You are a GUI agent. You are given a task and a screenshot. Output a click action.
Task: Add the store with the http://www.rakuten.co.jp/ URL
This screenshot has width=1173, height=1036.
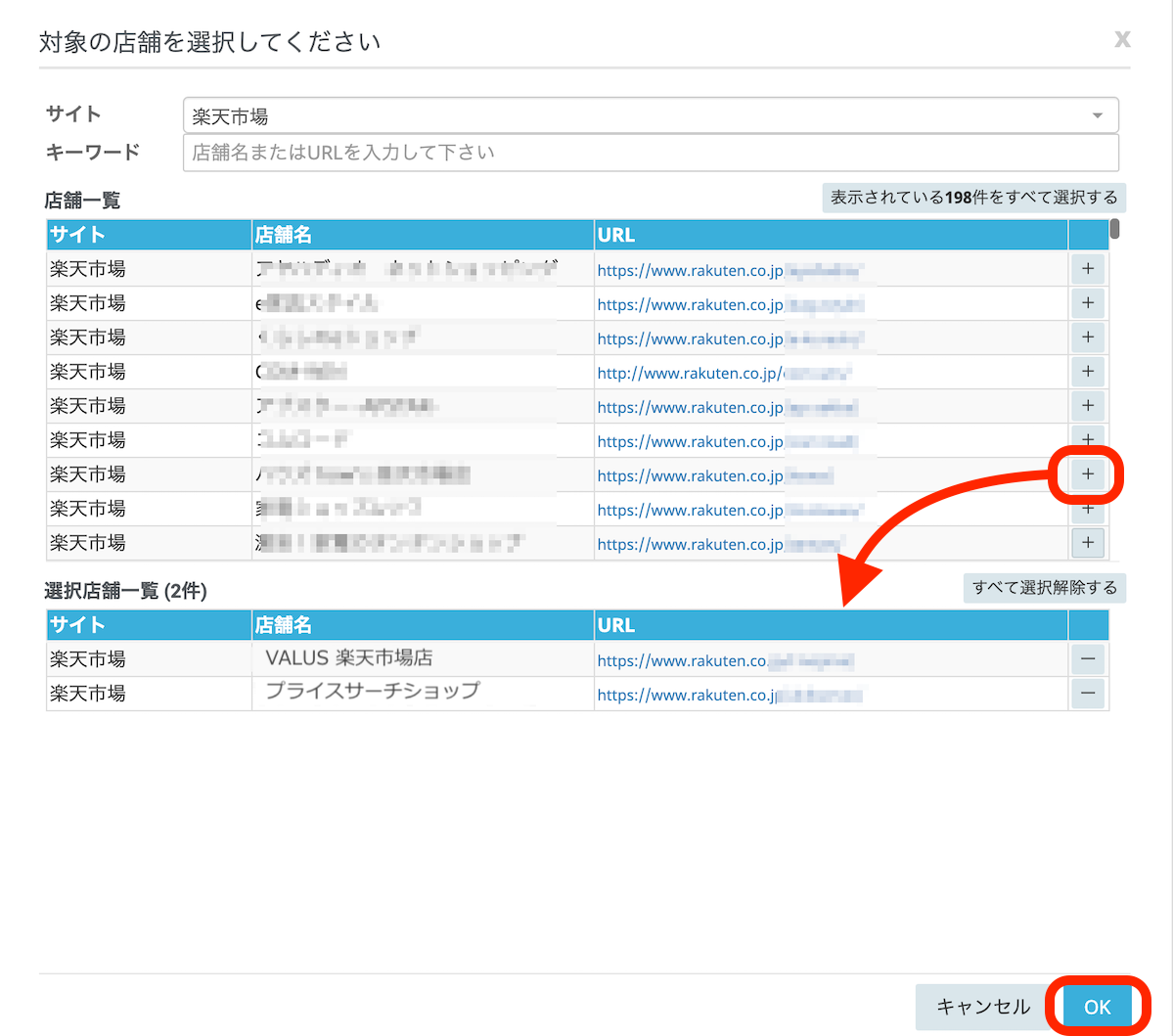pyautogui.click(x=1087, y=372)
